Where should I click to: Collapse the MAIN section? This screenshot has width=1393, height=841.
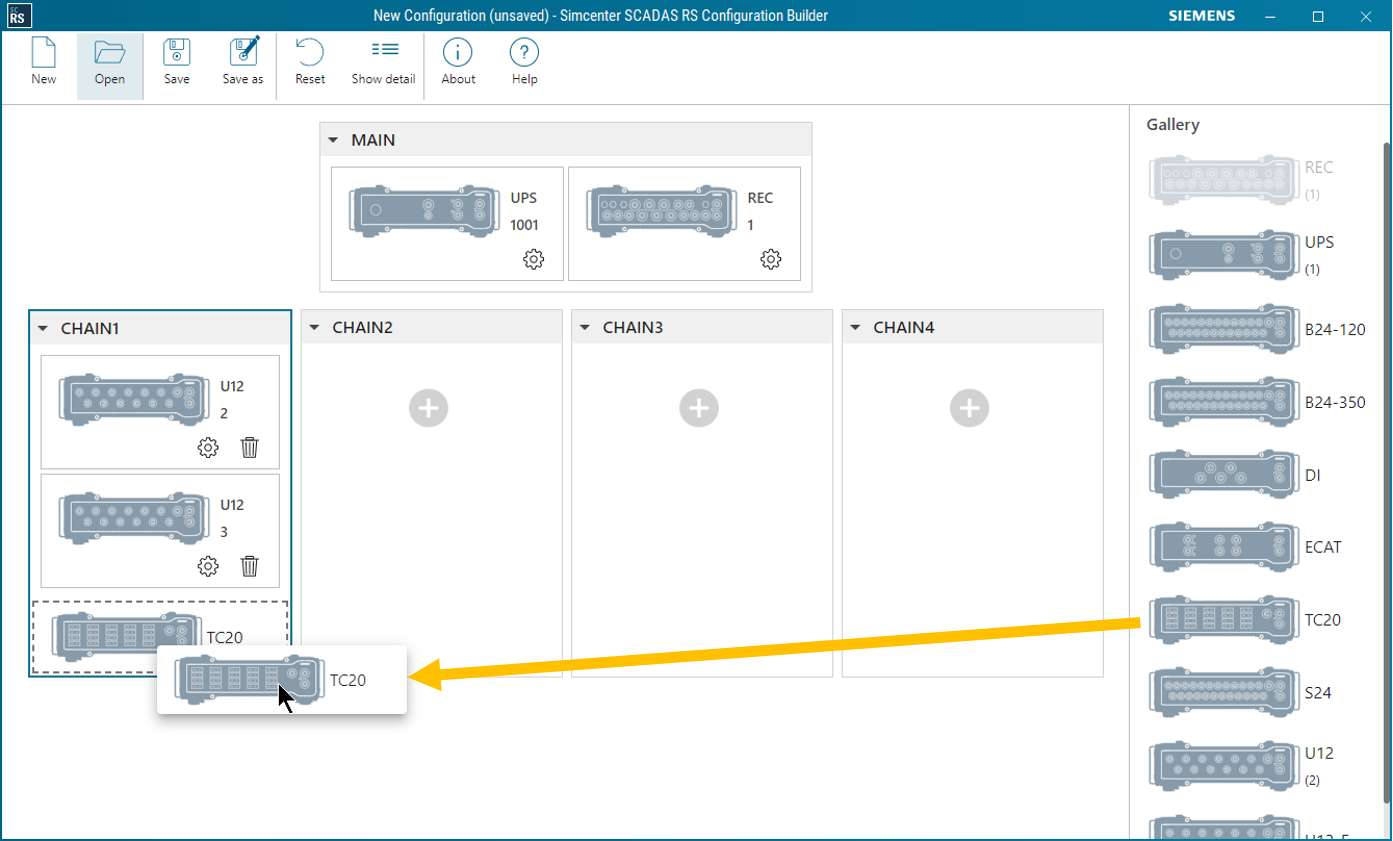[x=334, y=141]
